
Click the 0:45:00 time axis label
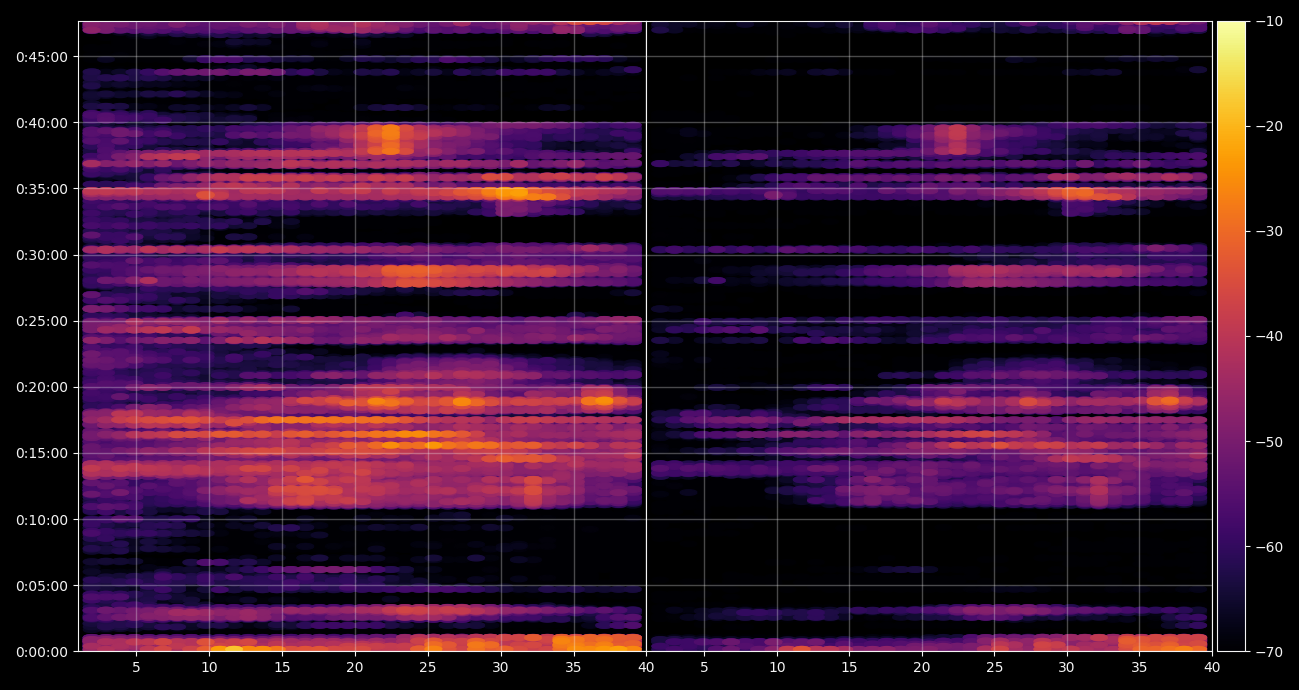[x=41, y=57]
